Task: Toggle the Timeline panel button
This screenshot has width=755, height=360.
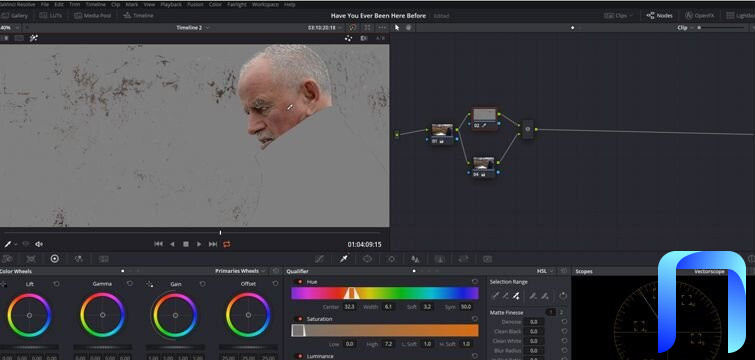Action: pyautogui.click(x=138, y=15)
